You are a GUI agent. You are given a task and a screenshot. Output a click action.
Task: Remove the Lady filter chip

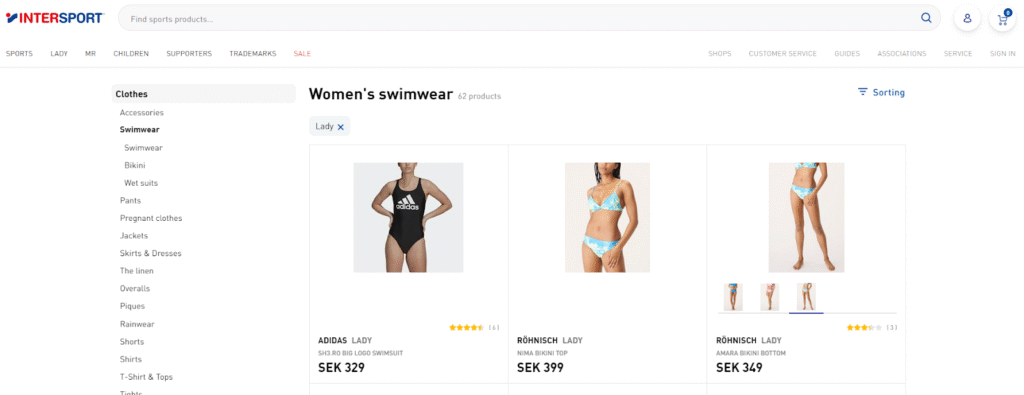(340, 127)
